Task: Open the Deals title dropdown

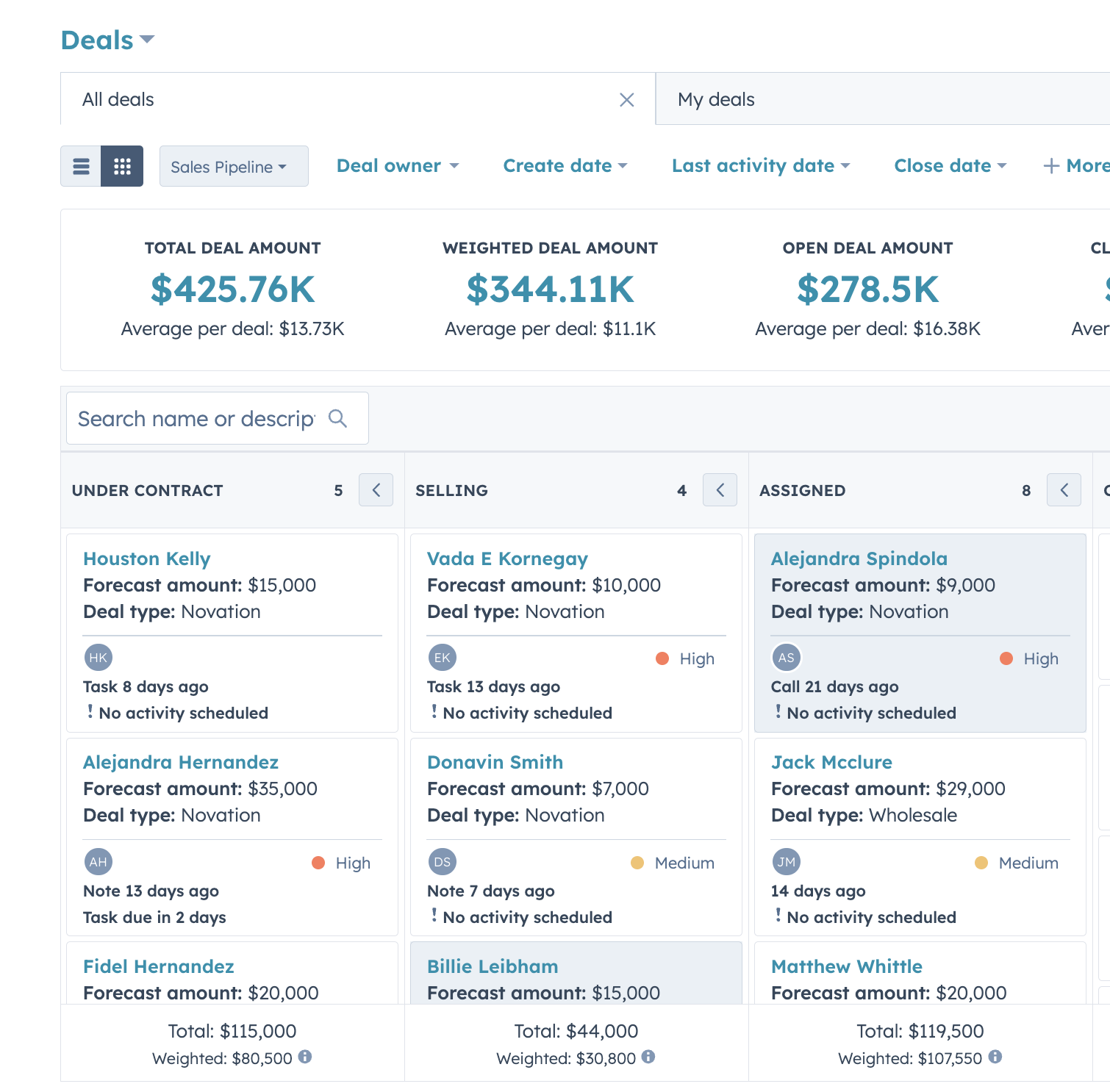Action: pos(108,40)
